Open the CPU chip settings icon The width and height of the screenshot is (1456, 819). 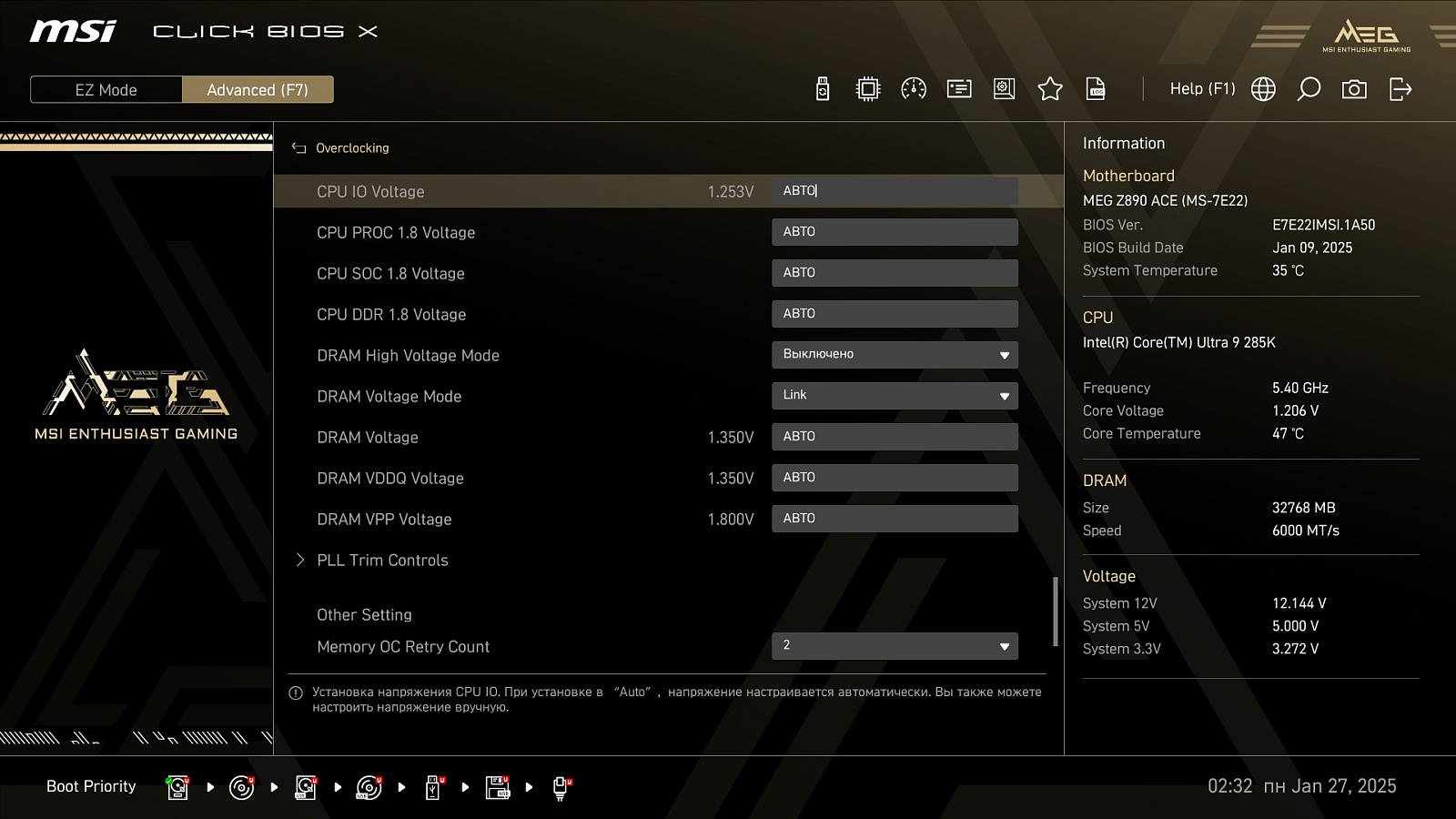pos(868,89)
